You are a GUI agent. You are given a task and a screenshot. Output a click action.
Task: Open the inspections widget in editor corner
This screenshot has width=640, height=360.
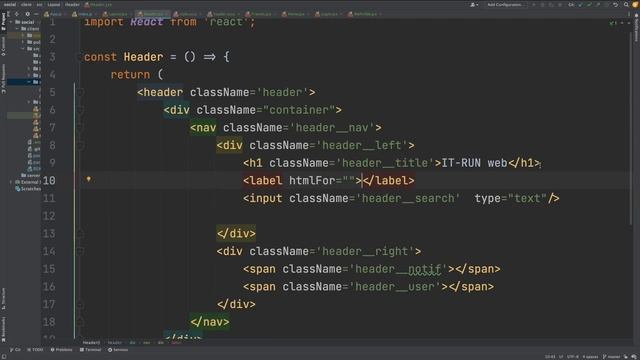(613, 23)
